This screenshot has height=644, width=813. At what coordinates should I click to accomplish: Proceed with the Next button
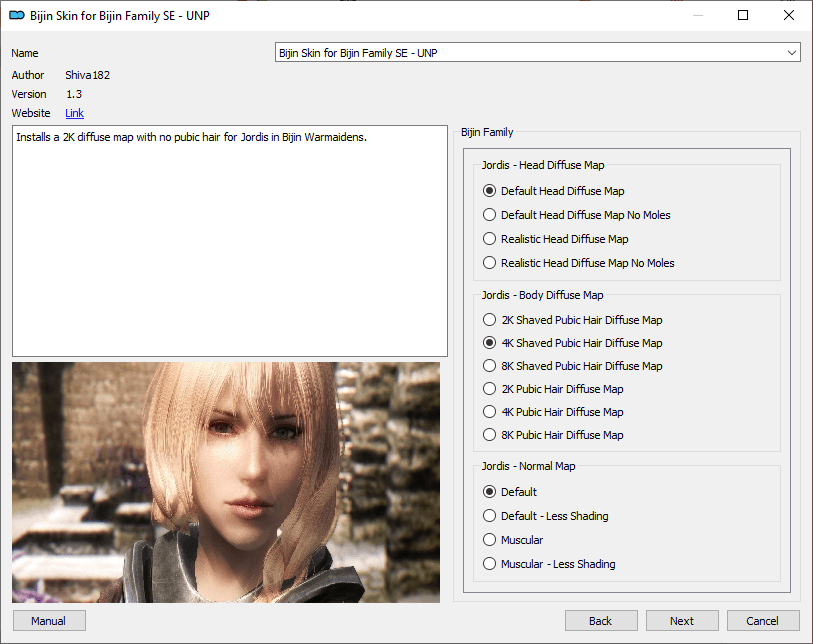682,621
